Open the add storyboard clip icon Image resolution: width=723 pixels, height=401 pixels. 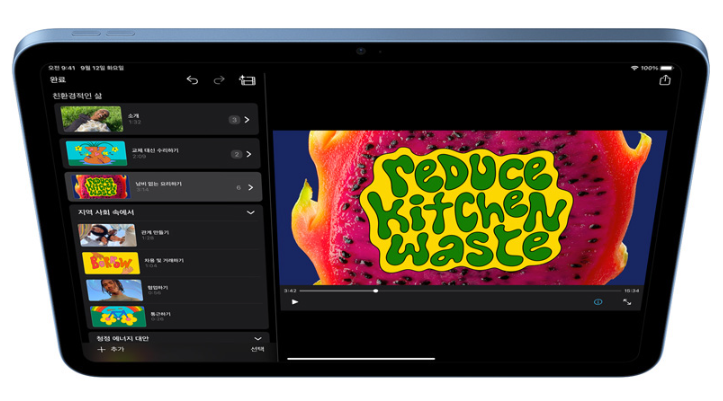[x=247, y=80]
